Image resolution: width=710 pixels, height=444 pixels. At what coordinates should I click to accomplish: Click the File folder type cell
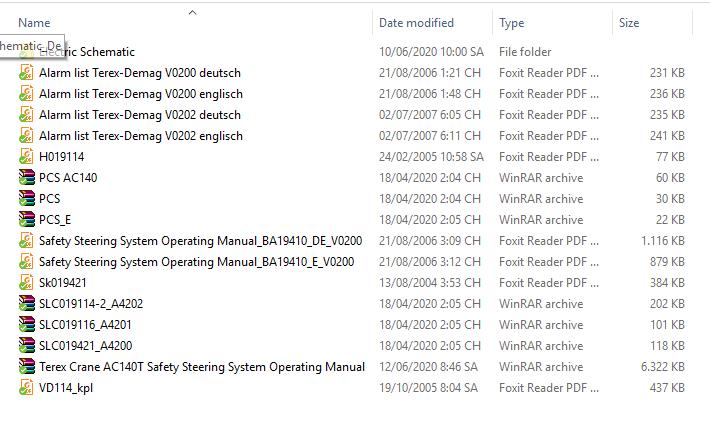(x=525, y=52)
